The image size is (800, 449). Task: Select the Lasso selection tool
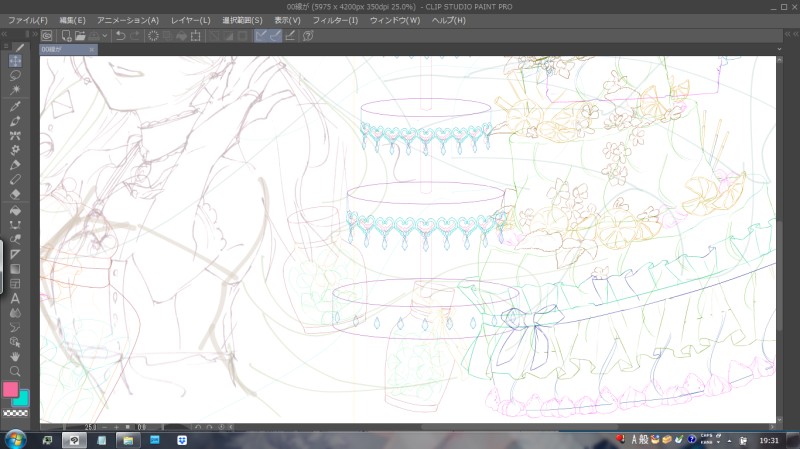point(15,76)
